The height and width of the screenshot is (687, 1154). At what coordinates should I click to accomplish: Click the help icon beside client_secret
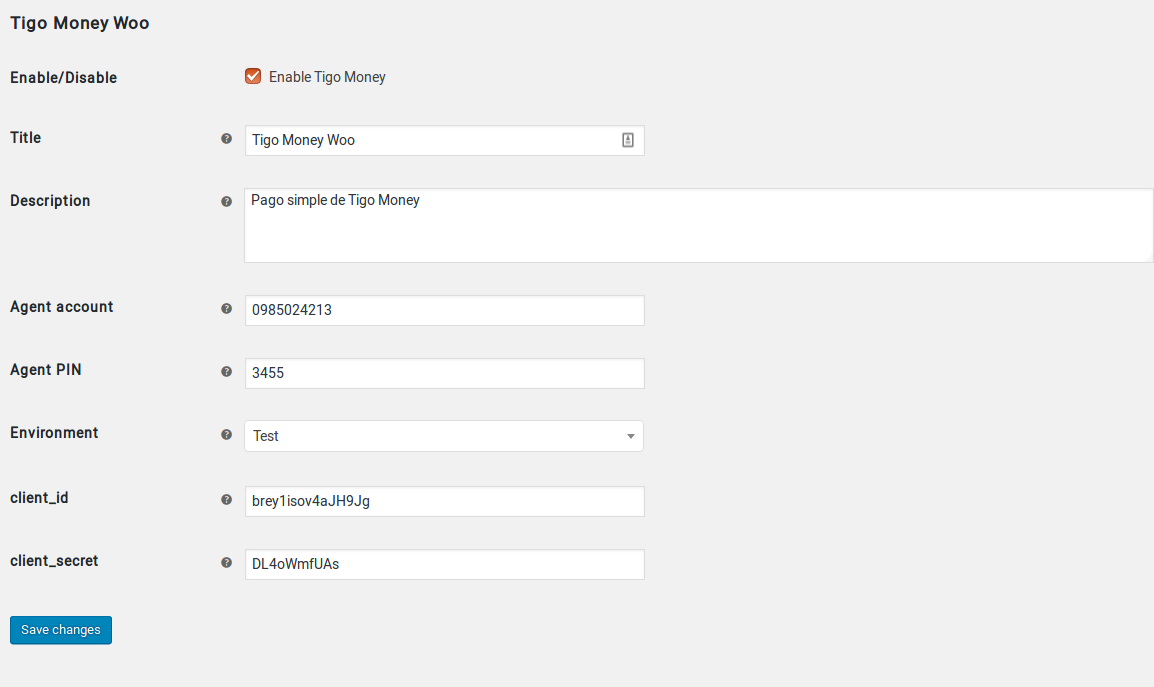click(x=227, y=563)
